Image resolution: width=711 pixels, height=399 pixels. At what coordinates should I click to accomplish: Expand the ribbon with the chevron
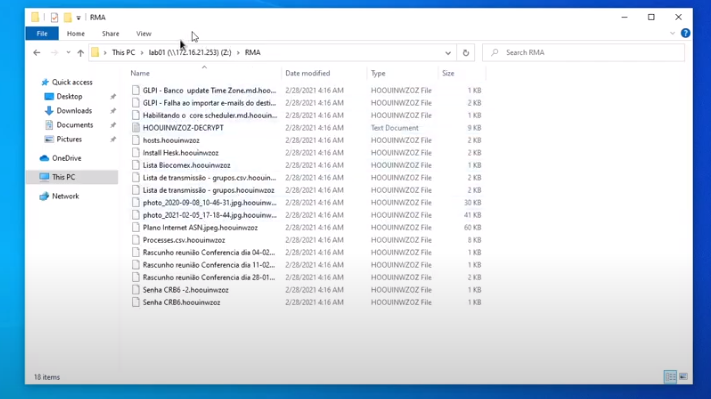(672, 33)
